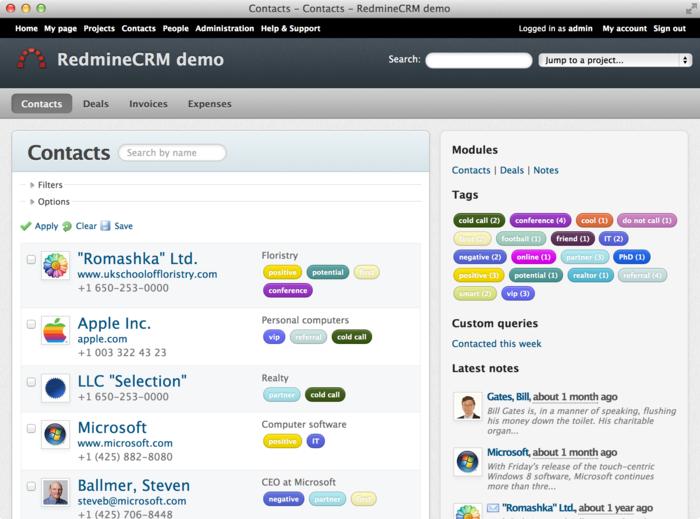Click Microsoft logo avatar in Latest notes

point(468,462)
